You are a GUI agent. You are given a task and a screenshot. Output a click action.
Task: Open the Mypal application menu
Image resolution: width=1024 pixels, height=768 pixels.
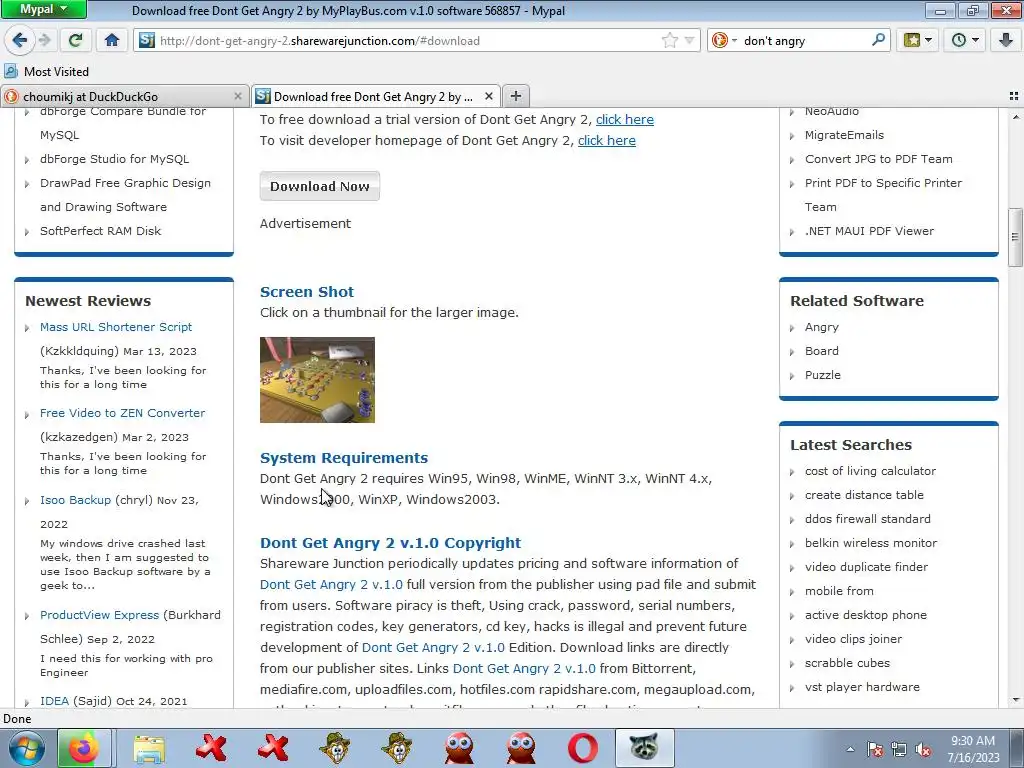point(43,9)
